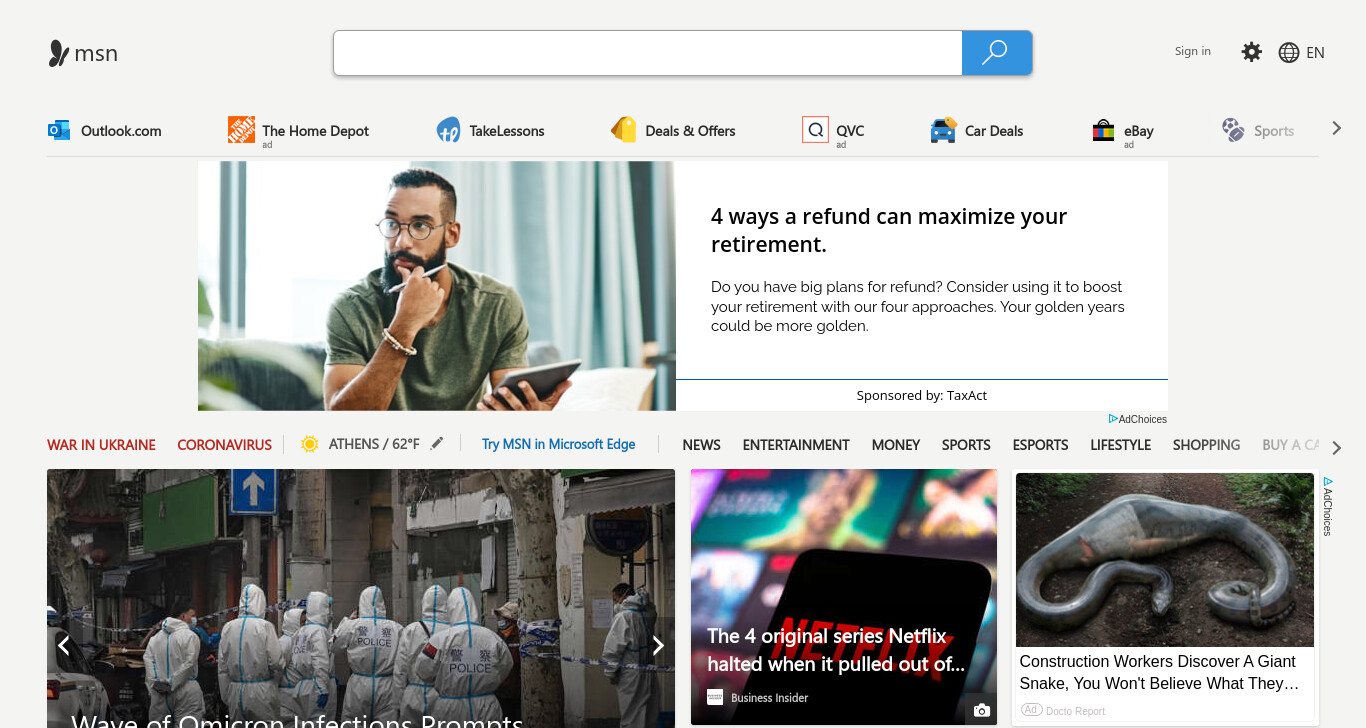Select the LIFESTYLE tab

[1121, 445]
